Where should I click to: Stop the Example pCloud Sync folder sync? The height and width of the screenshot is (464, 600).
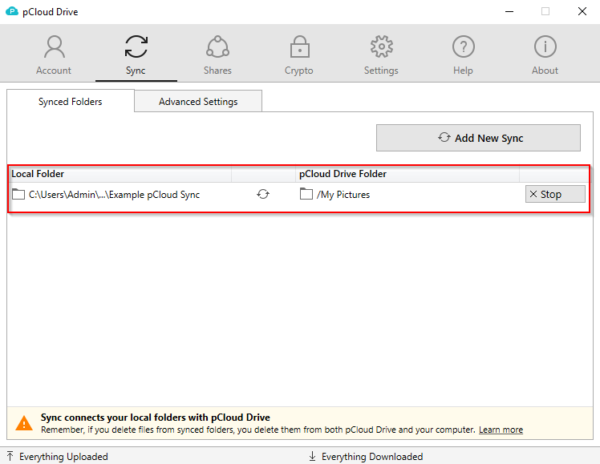(555, 194)
